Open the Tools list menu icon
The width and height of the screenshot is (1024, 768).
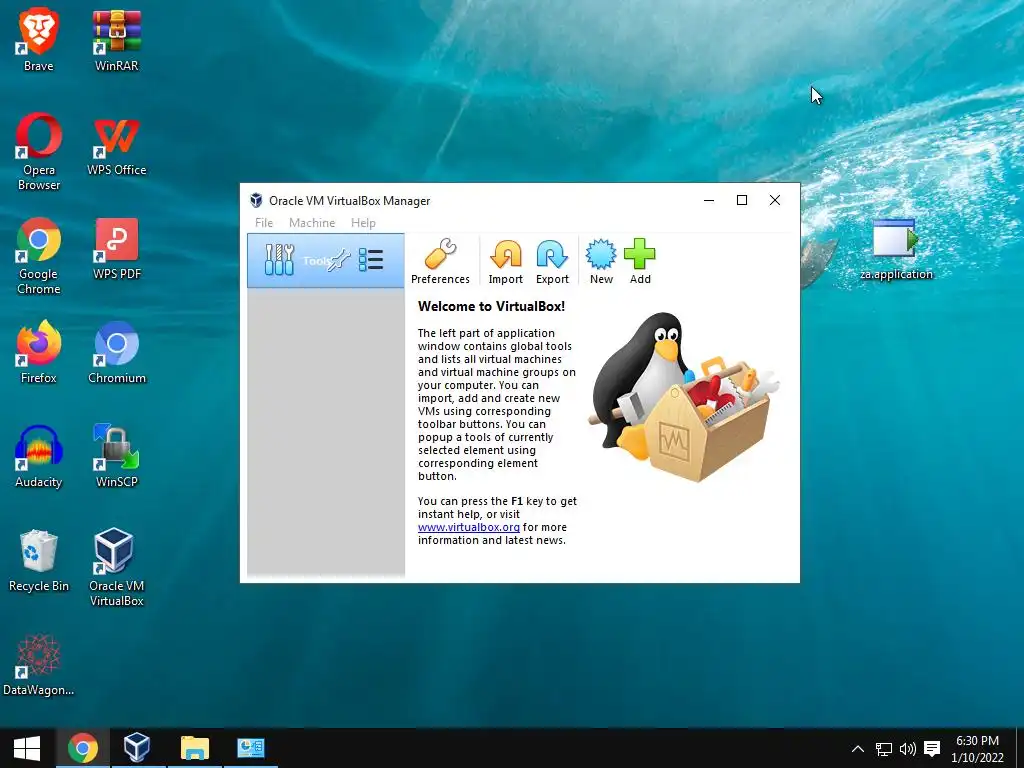pyautogui.click(x=371, y=260)
